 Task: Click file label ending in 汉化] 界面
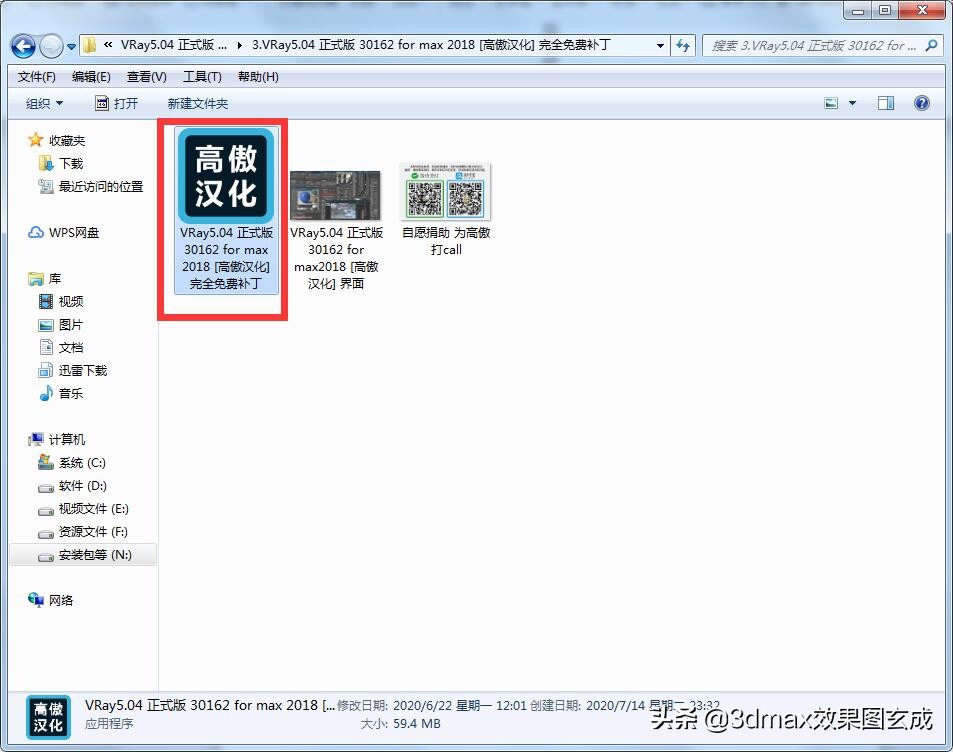pyautogui.click(x=336, y=258)
